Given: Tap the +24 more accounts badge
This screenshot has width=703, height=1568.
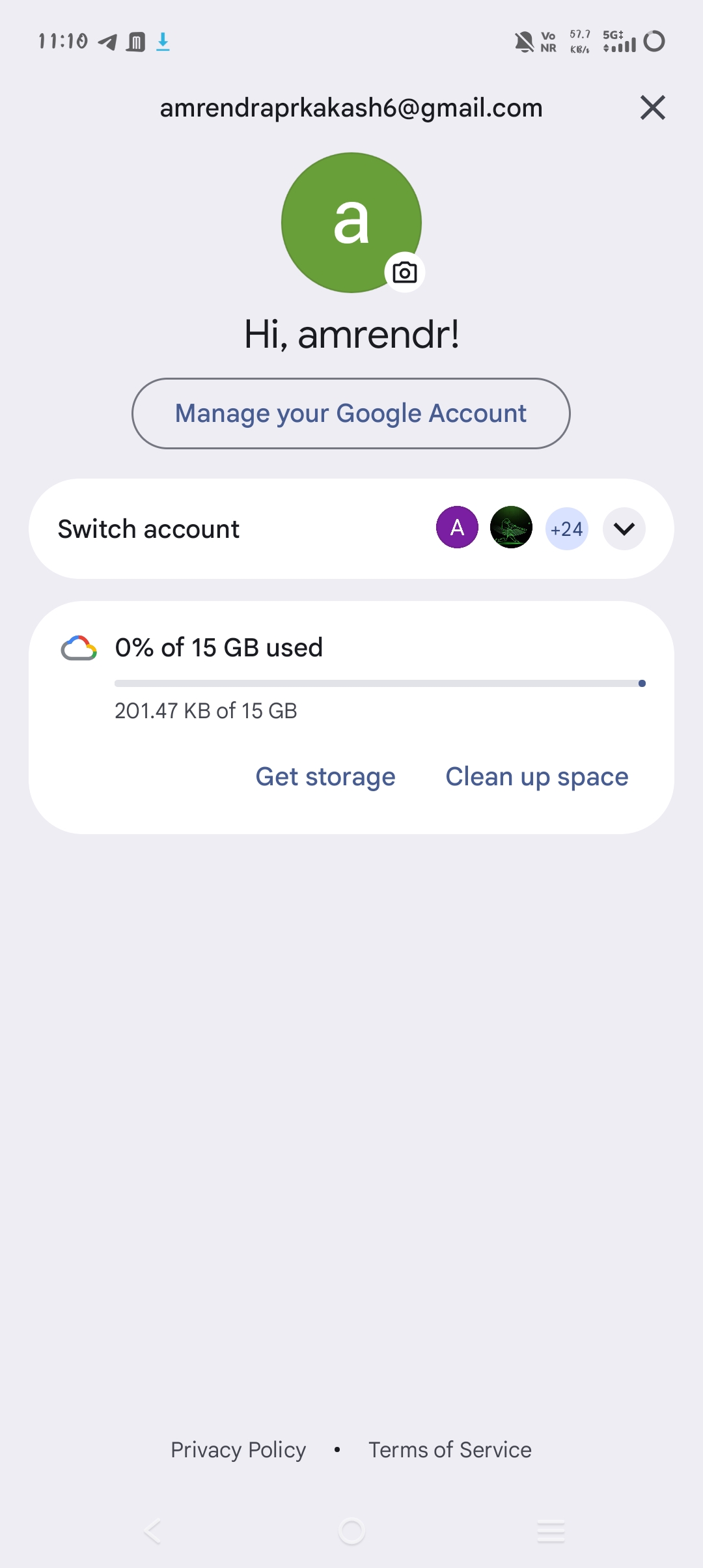Looking at the screenshot, I should pyautogui.click(x=566, y=529).
